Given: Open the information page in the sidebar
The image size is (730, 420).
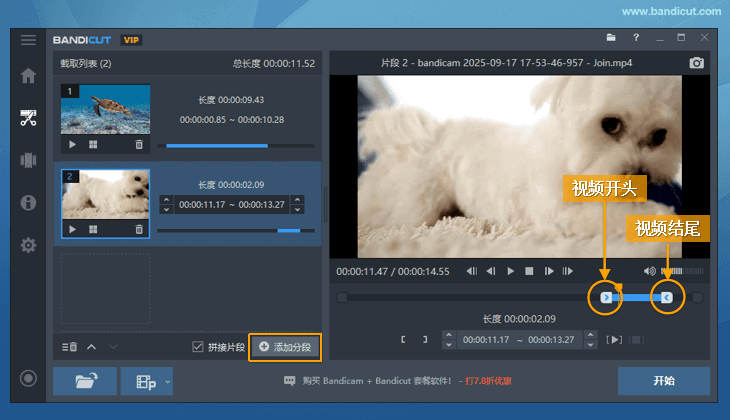Looking at the screenshot, I should [28, 203].
